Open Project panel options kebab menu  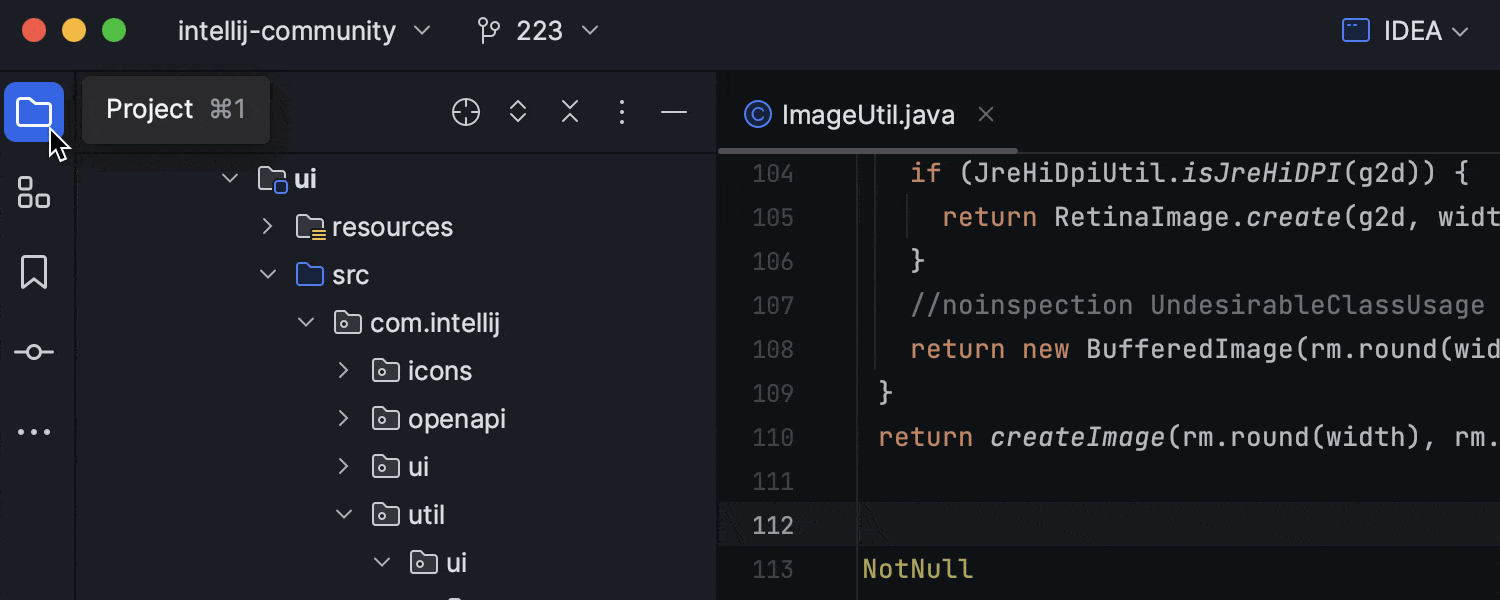(x=622, y=112)
